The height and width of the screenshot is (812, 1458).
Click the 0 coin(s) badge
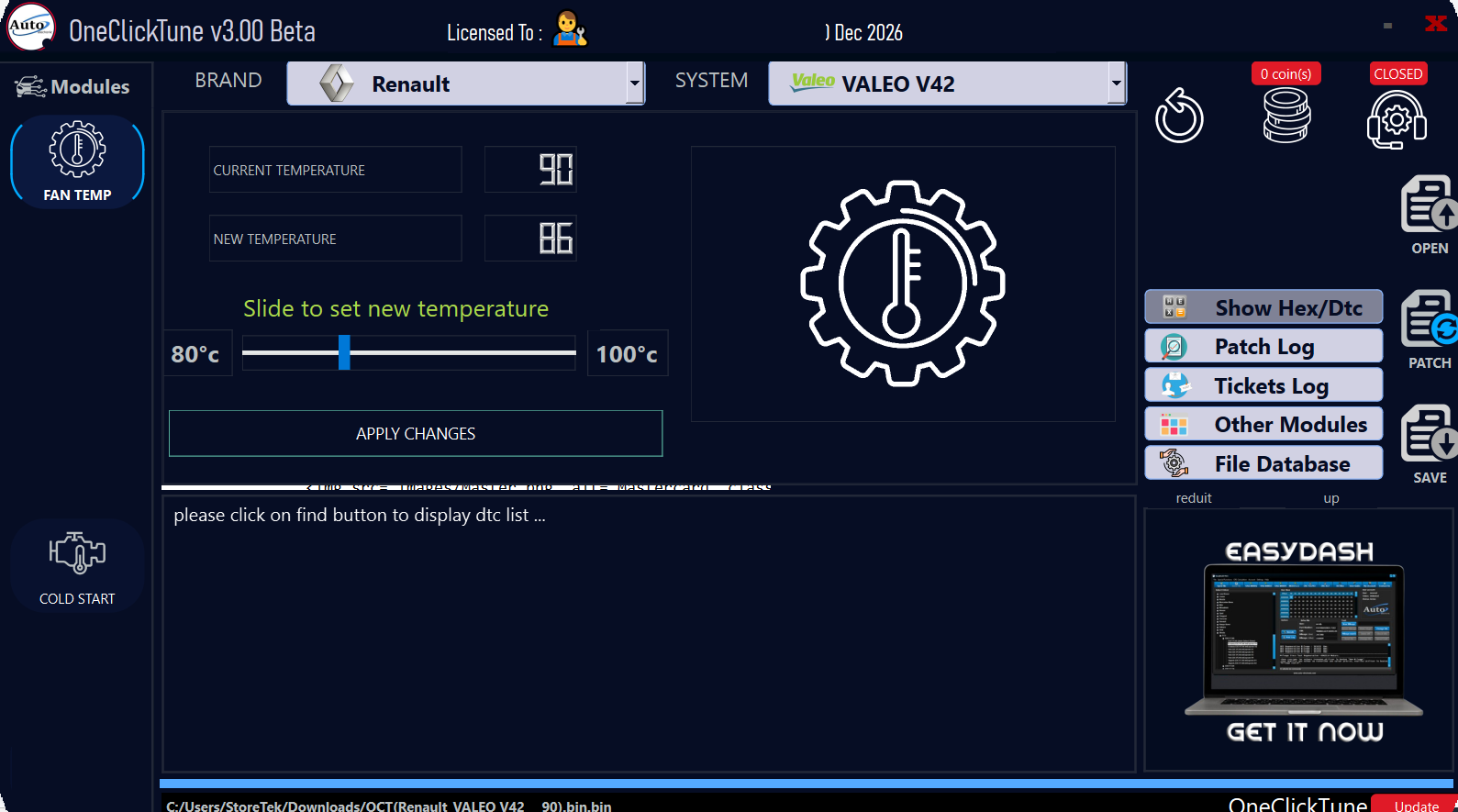1285,73
